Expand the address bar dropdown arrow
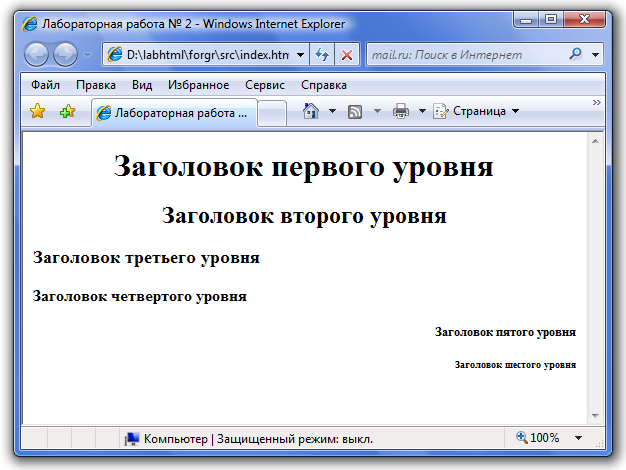The width and height of the screenshot is (626, 470). [301, 55]
